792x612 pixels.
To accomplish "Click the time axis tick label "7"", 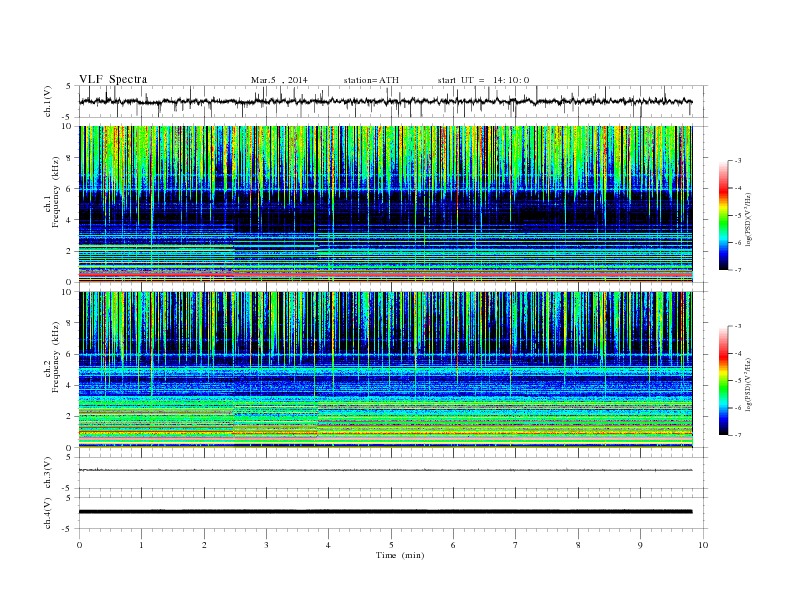I will (515, 545).
